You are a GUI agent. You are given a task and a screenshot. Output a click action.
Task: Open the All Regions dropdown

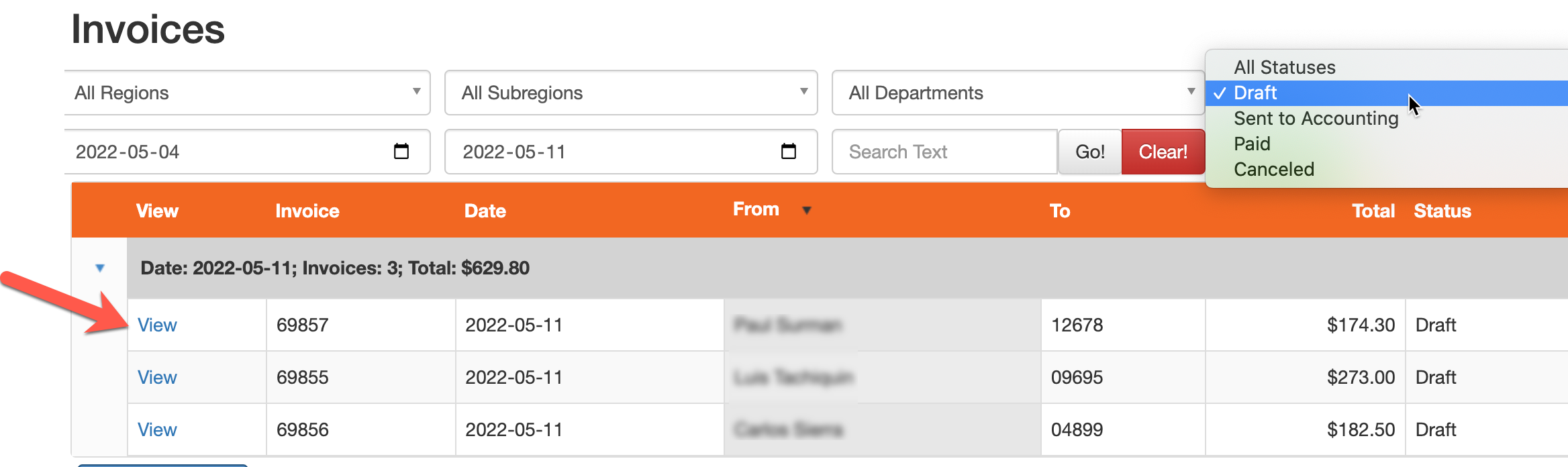[247, 93]
